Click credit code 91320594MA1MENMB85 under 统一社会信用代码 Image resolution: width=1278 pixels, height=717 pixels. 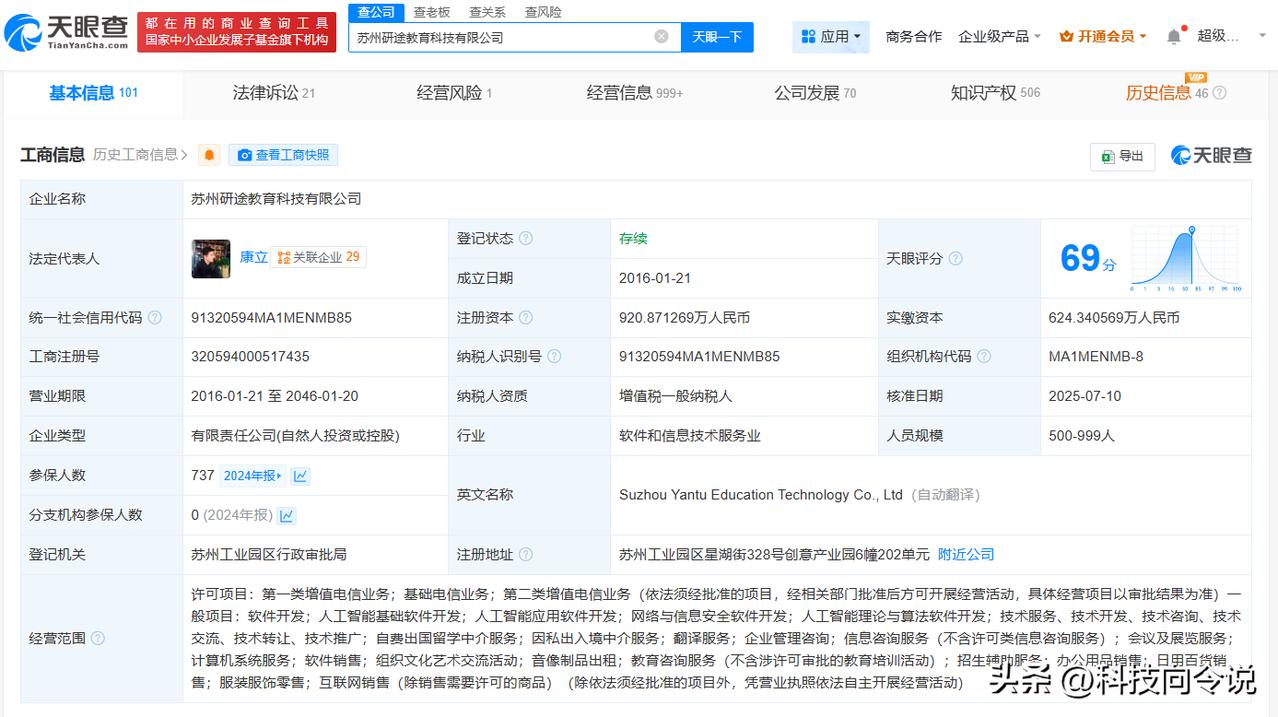tap(271, 318)
